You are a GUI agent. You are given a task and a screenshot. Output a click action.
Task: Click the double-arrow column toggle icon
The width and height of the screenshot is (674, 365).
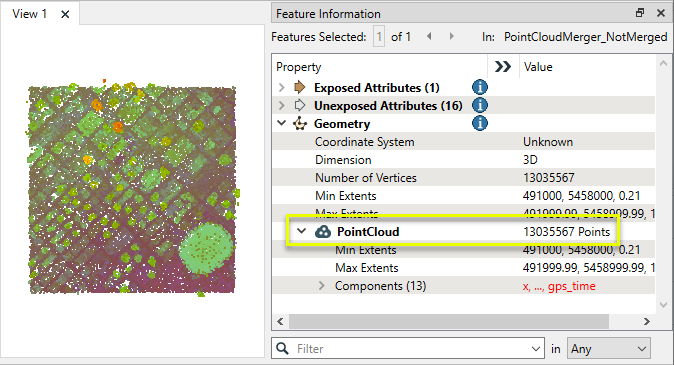tap(502, 67)
